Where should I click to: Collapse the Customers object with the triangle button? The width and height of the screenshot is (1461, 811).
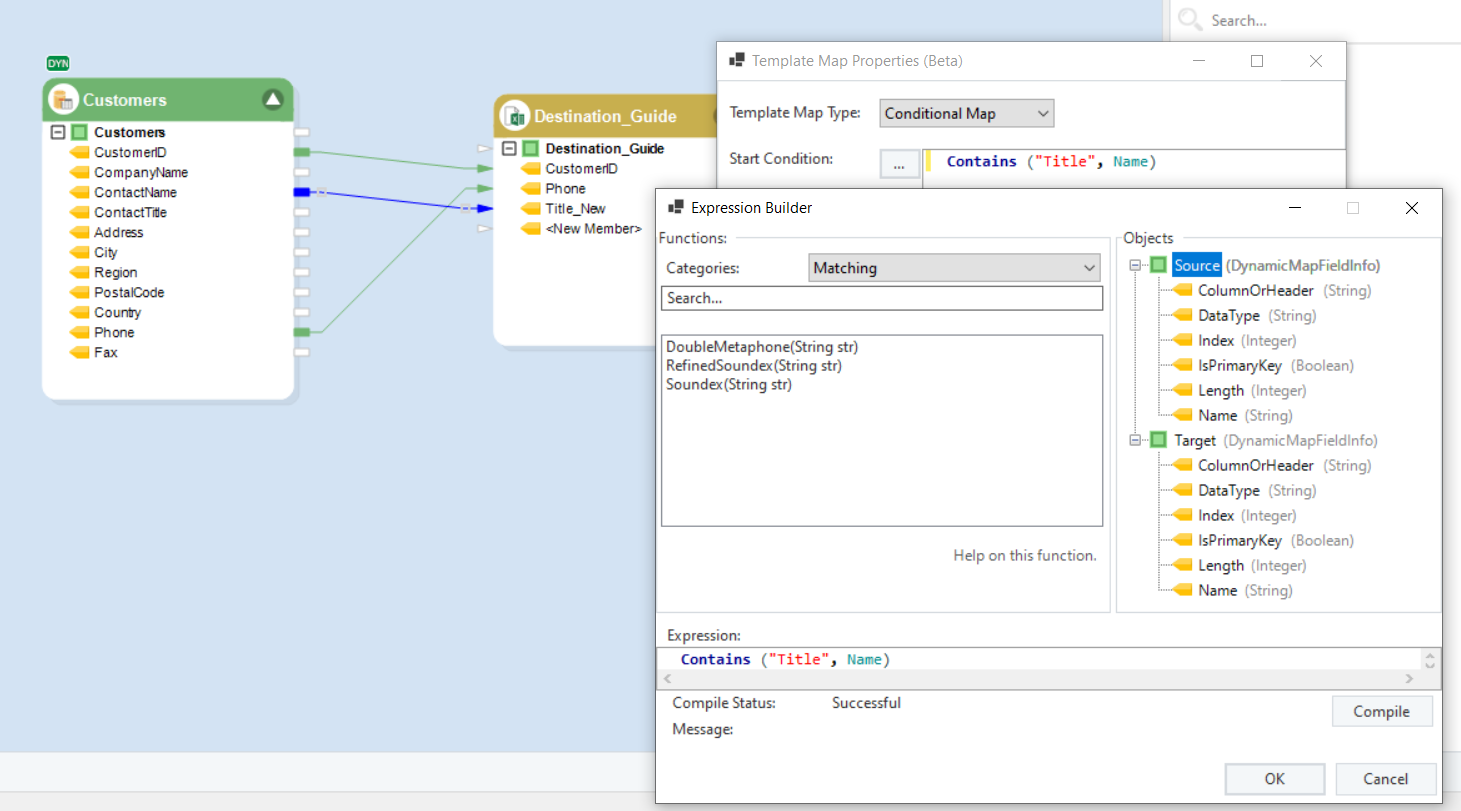click(x=273, y=99)
